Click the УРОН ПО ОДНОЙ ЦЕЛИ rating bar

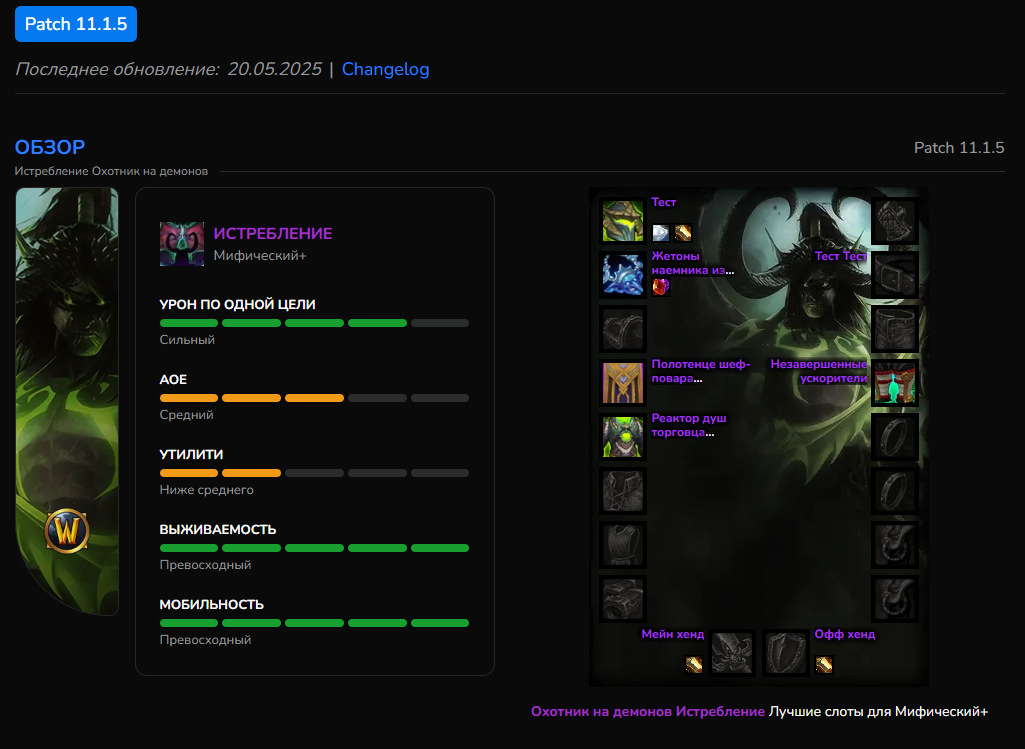pos(314,323)
